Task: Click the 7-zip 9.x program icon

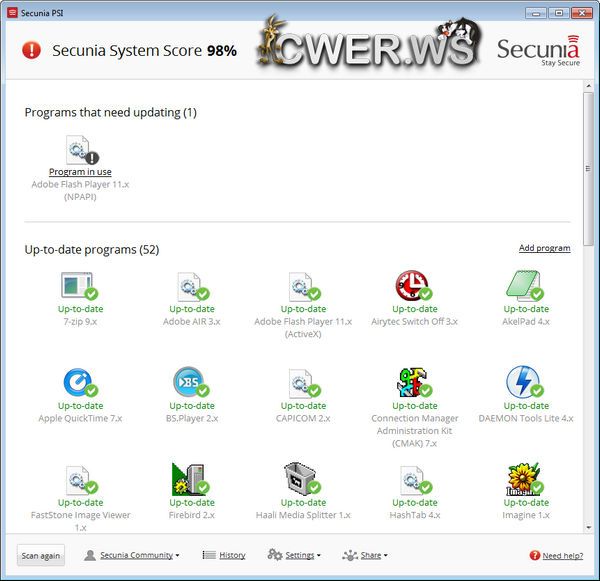Action: [78, 286]
